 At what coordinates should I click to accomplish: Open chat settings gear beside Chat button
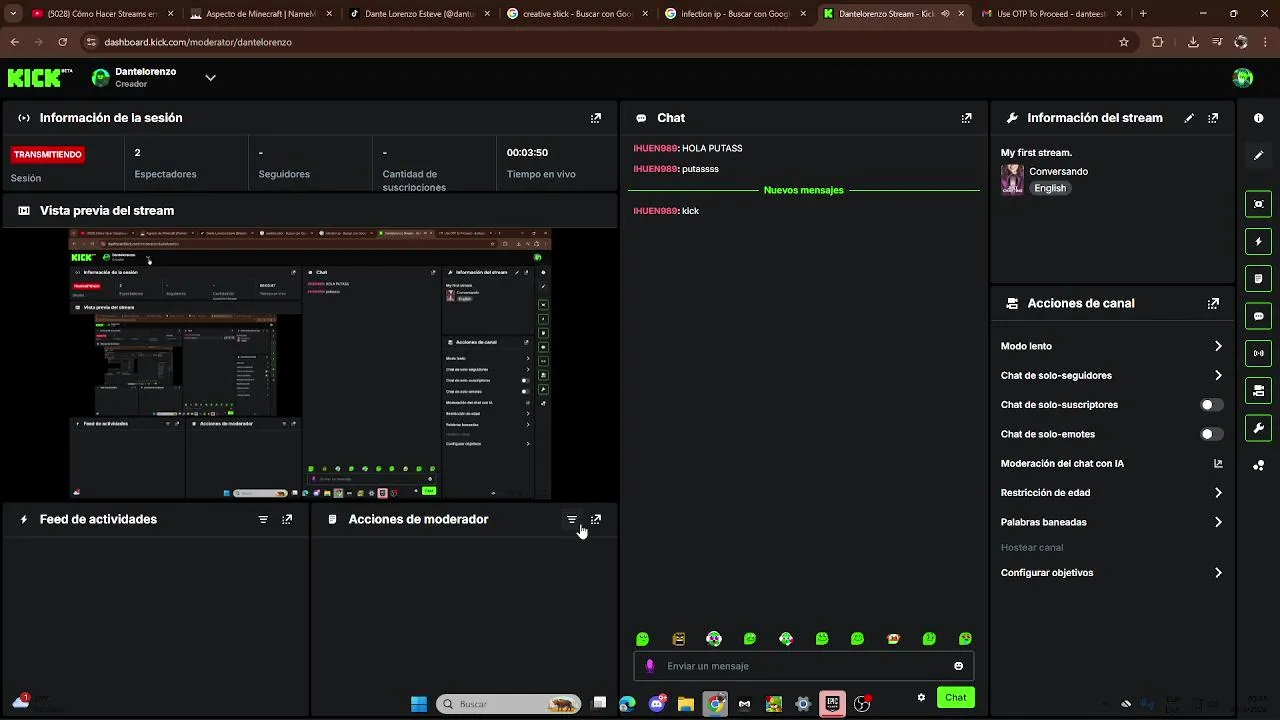tap(921, 698)
